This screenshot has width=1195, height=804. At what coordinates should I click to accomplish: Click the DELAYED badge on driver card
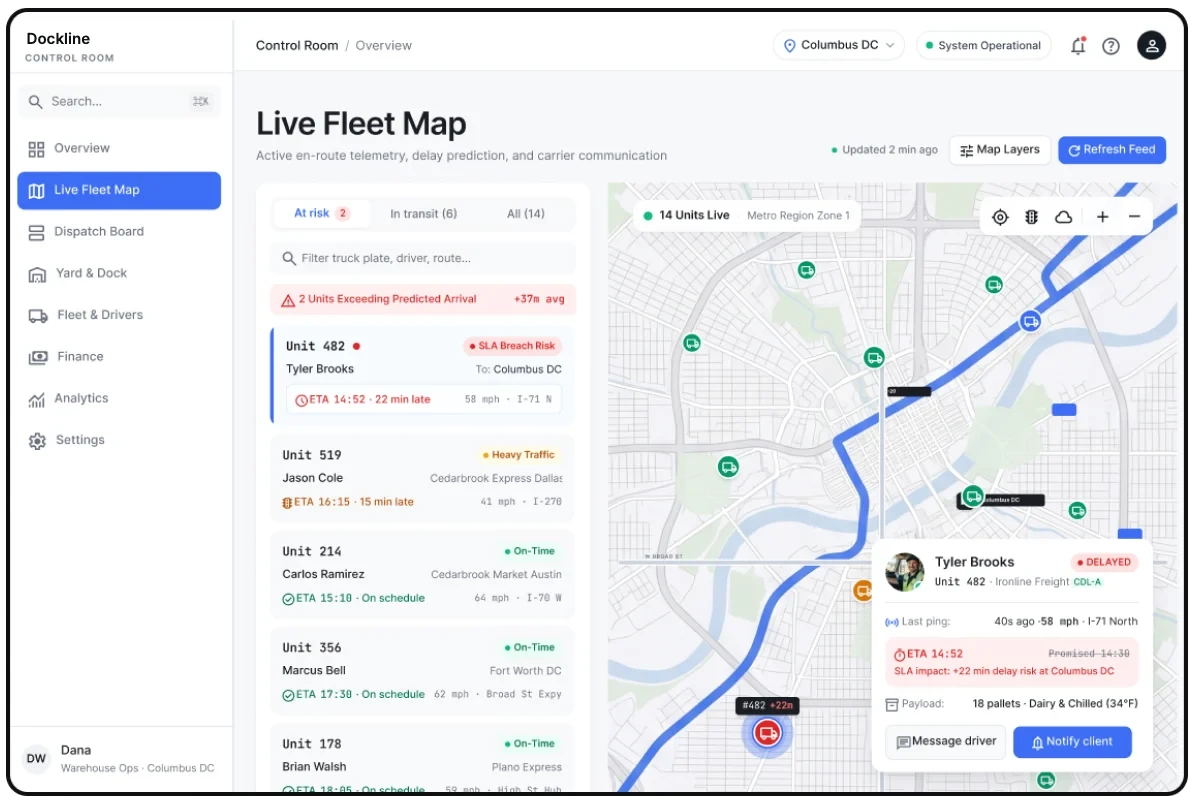(x=1104, y=562)
